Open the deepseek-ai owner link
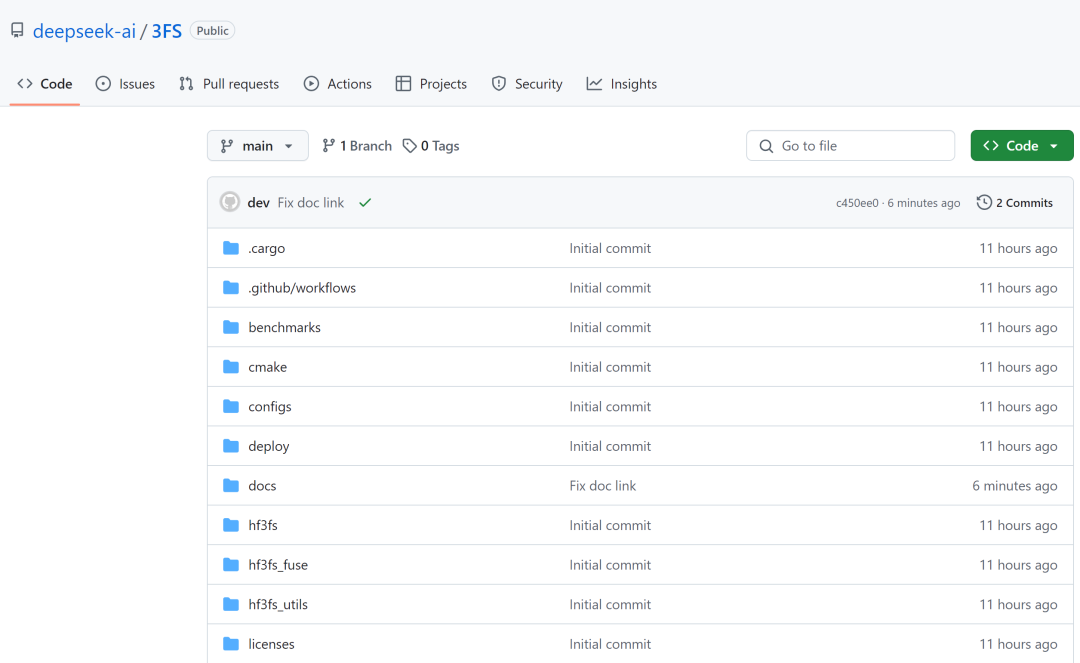The height and width of the screenshot is (663, 1080). coord(84,31)
